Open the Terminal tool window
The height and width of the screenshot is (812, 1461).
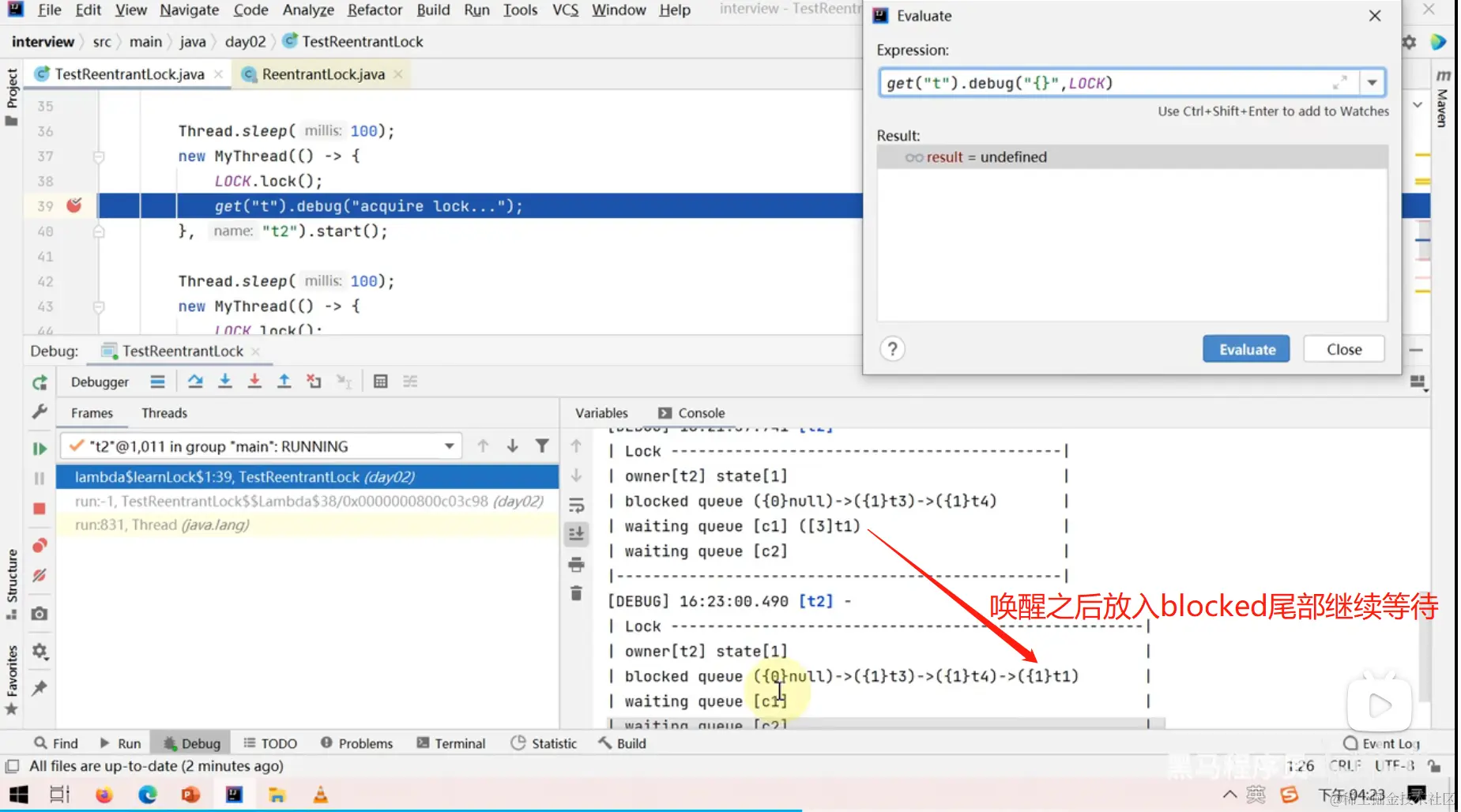point(451,743)
